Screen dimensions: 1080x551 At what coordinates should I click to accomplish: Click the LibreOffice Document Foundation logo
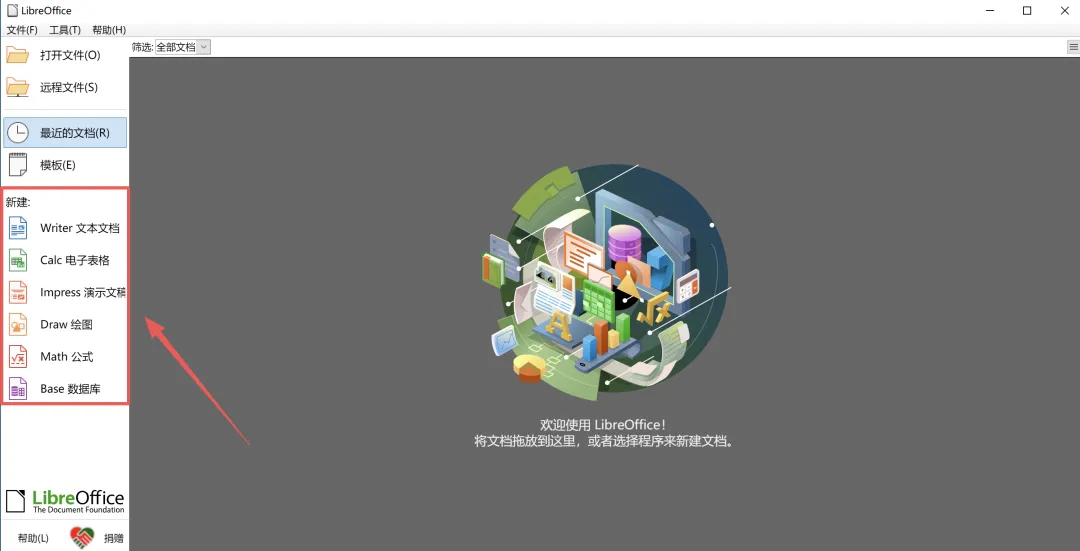[x=65, y=501]
